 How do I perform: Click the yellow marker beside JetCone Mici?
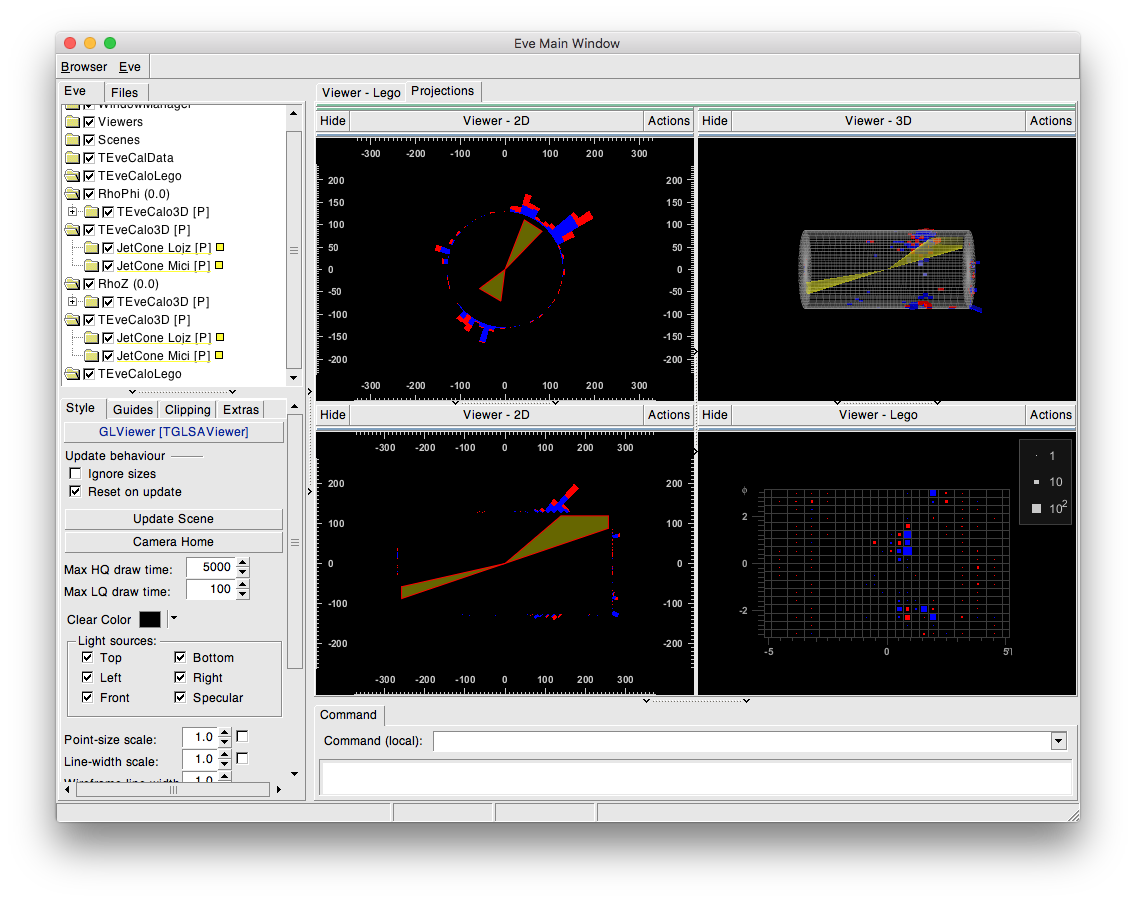(217, 264)
